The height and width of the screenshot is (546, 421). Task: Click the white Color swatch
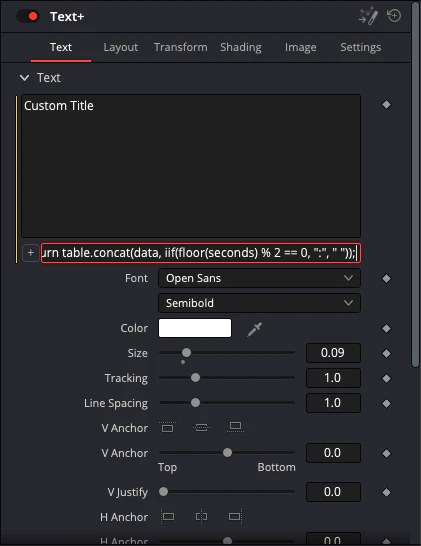point(195,328)
